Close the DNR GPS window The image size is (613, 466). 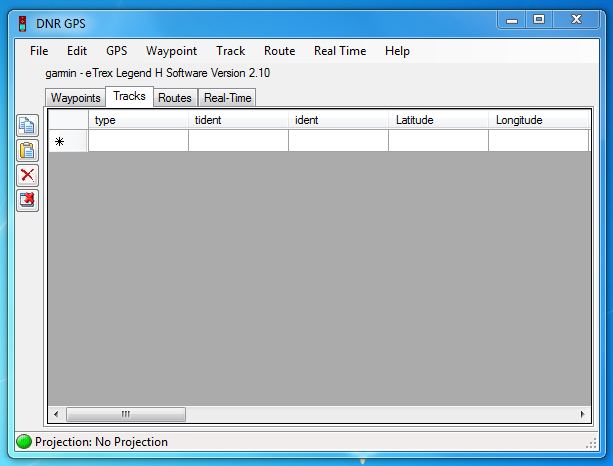(576, 20)
